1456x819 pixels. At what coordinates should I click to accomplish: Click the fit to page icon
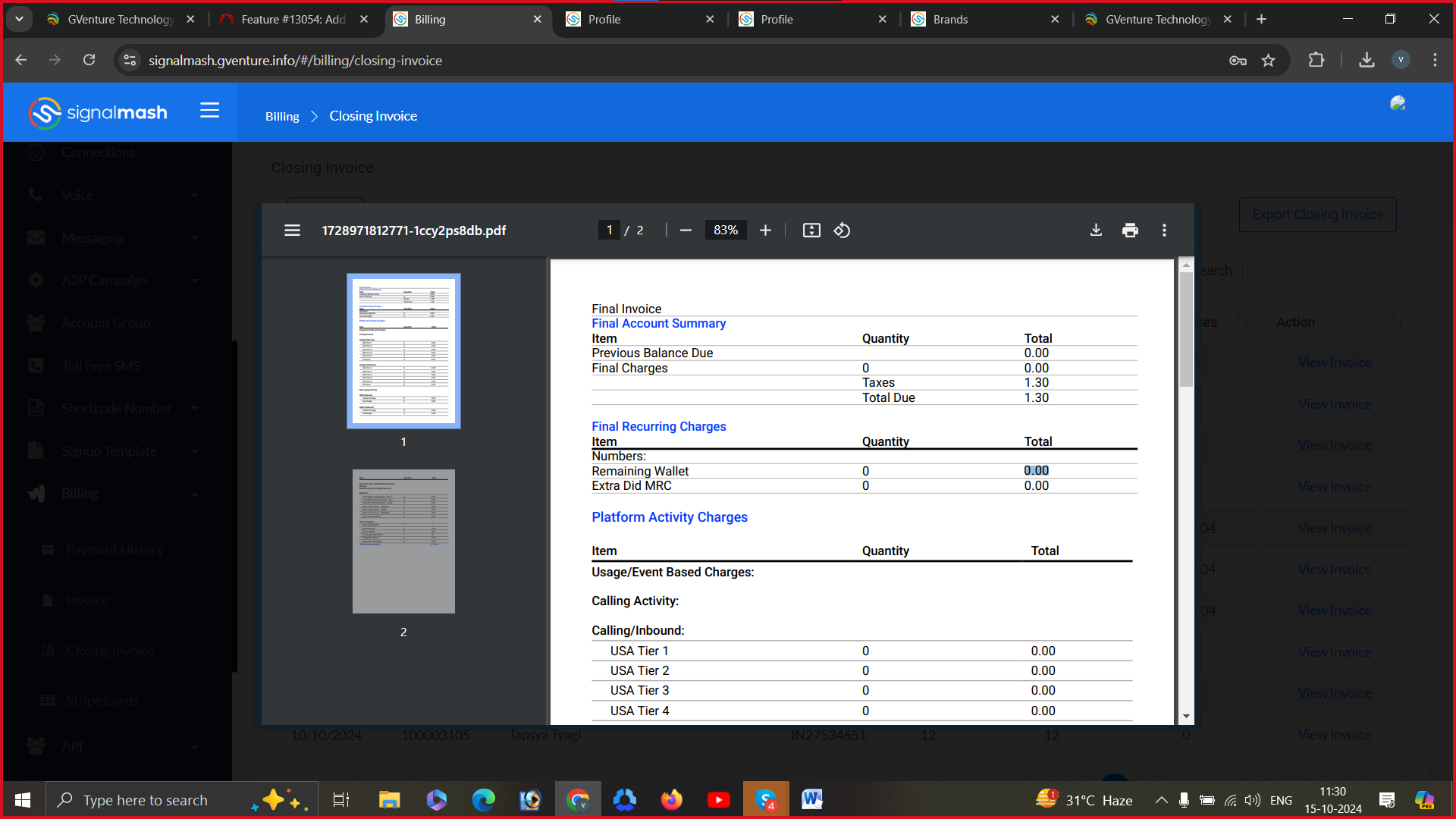tap(811, 230)
